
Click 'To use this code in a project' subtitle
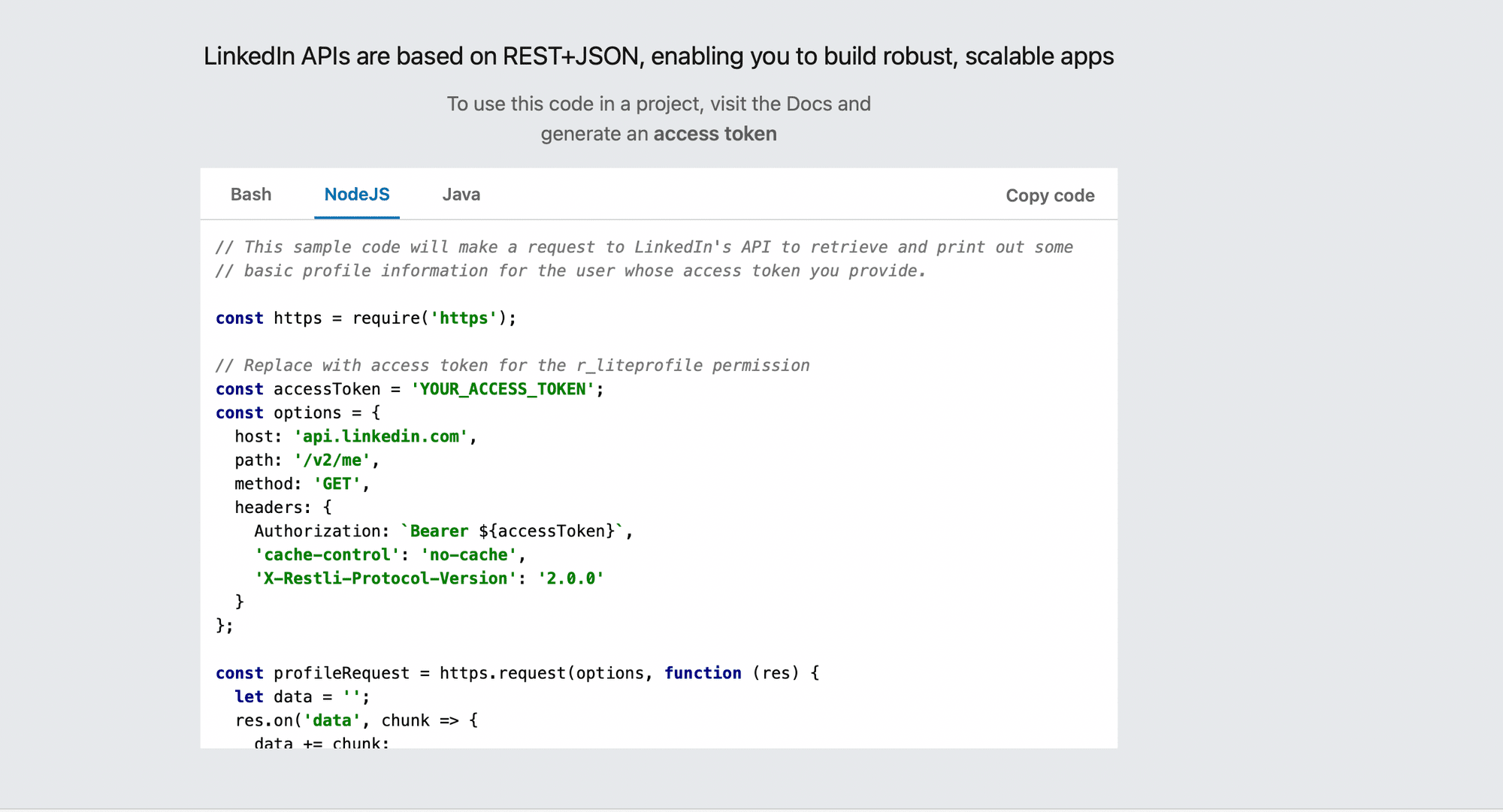coord(658,104)
